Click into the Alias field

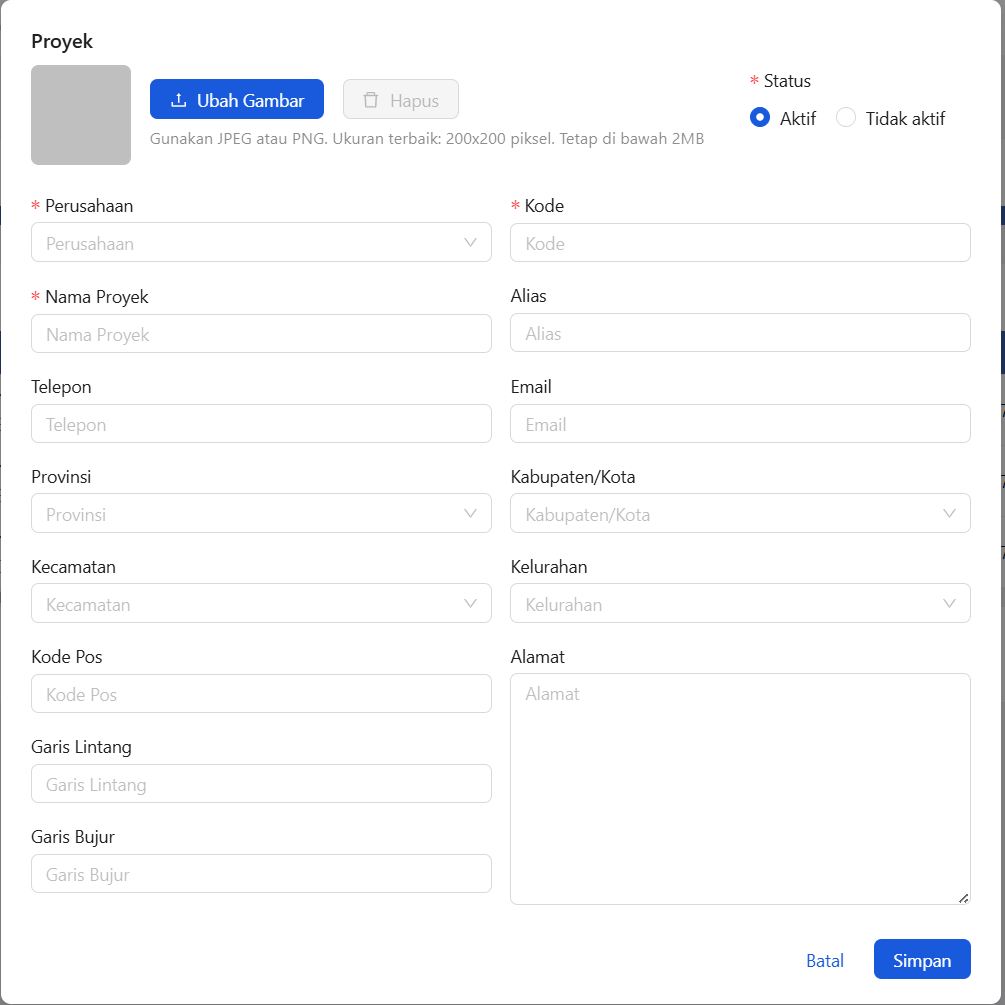pos(740,333)
